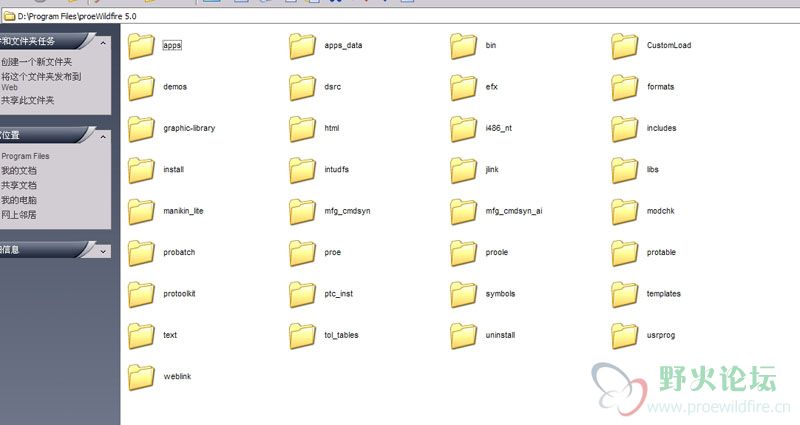Click the tol_tables name text
The width and height of the screenshot is (800, 425).
341,335
